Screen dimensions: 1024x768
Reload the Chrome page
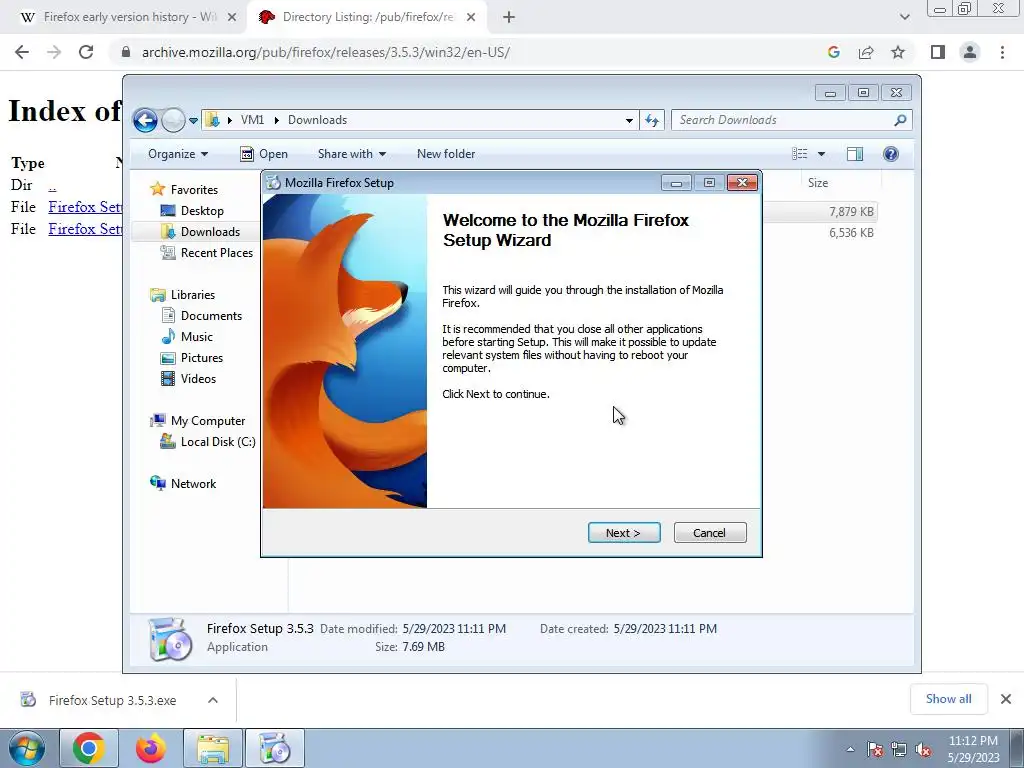(86, 52)
